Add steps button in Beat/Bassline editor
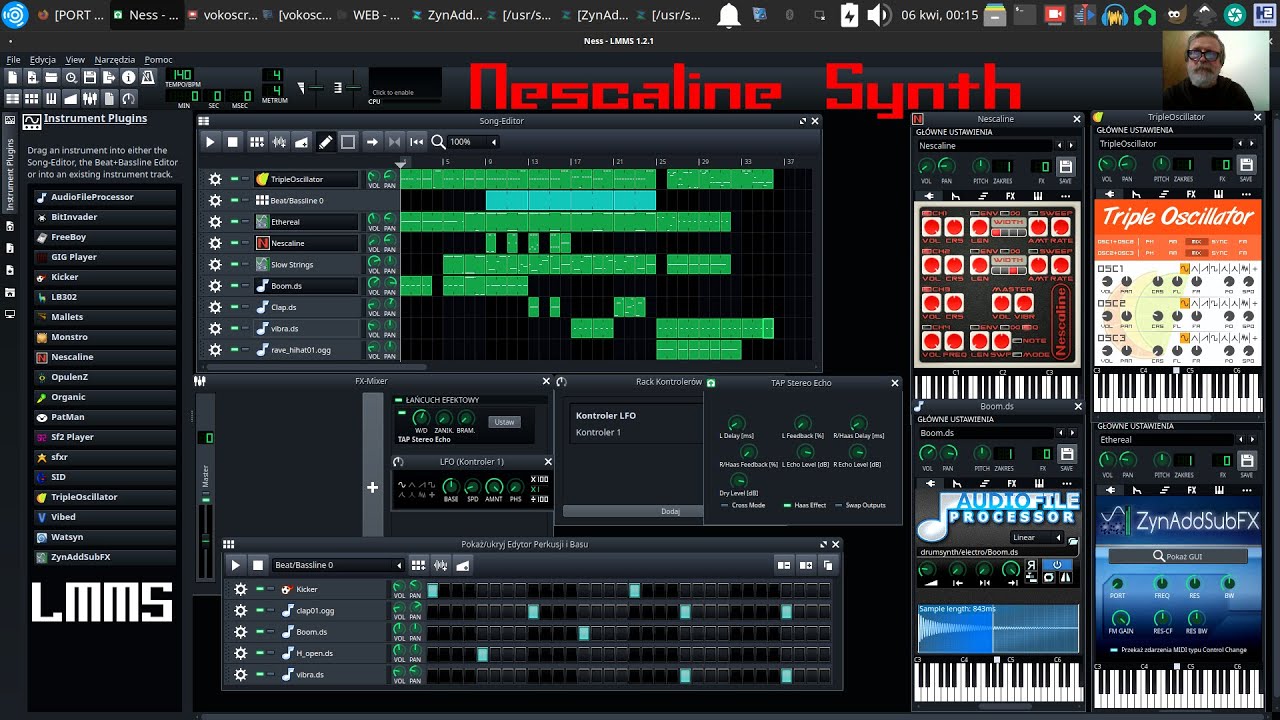 [806, 565]
